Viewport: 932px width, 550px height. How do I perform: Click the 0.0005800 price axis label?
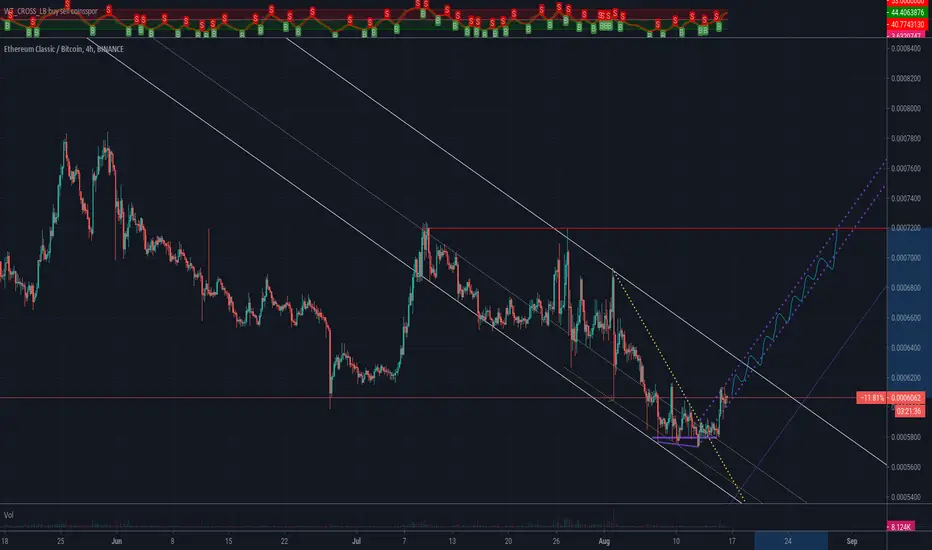point(906,437)
